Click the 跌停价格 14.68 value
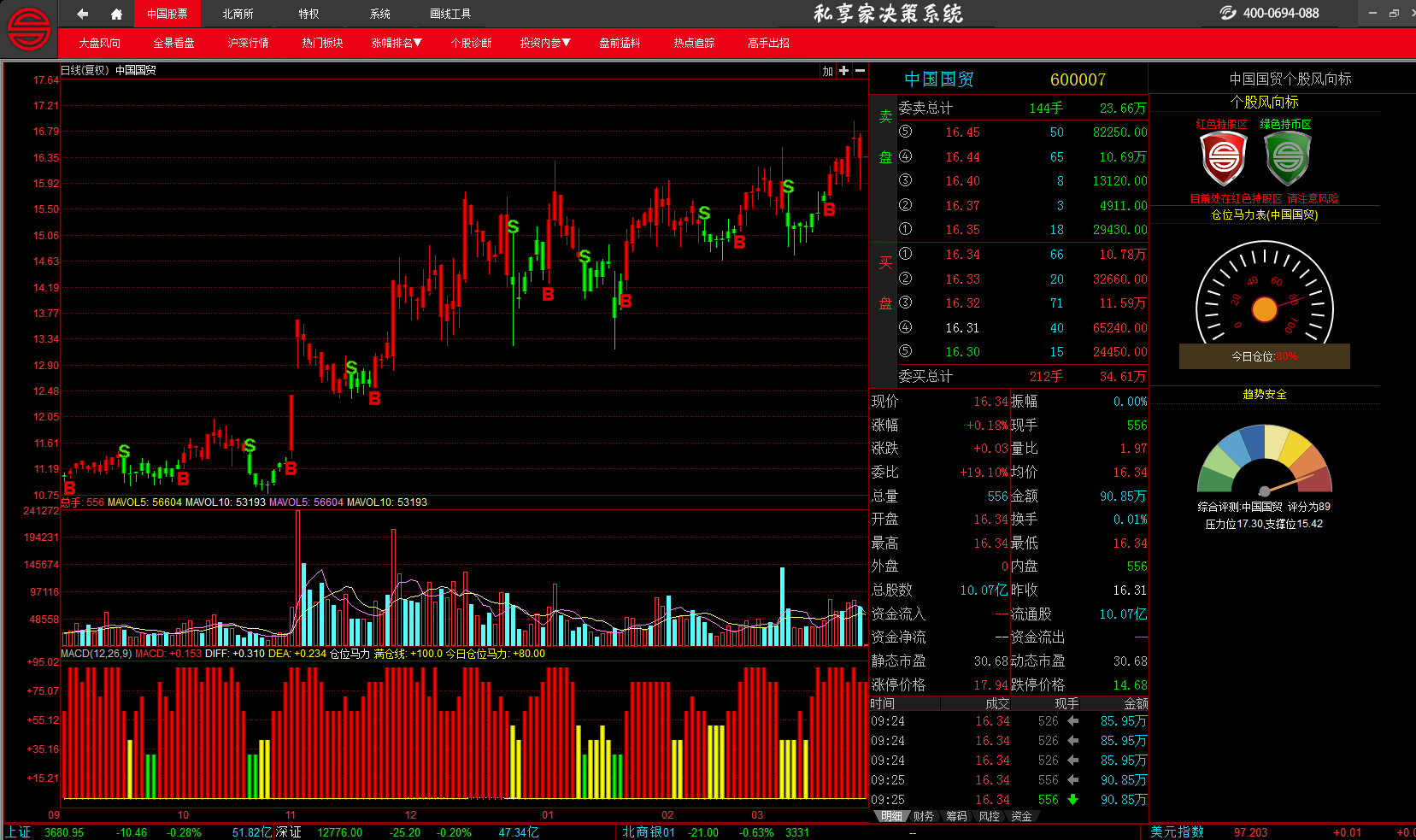 click(x=1130, y=684)
